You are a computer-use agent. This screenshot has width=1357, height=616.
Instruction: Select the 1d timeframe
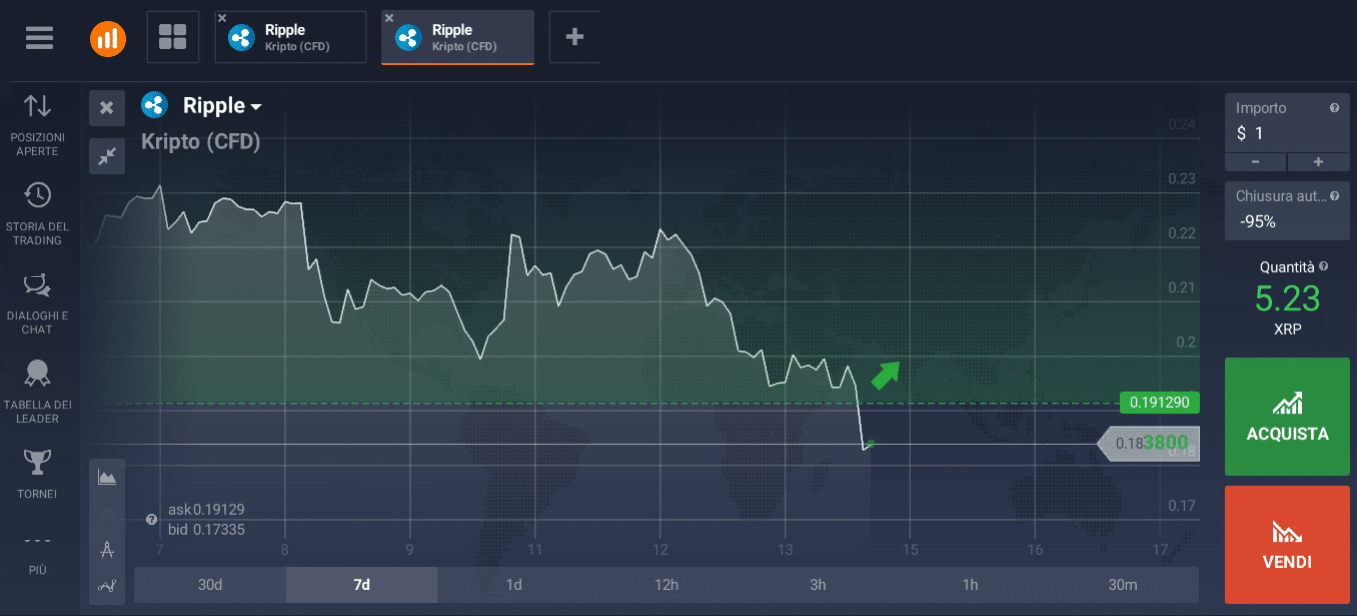(x=514, y=585)
